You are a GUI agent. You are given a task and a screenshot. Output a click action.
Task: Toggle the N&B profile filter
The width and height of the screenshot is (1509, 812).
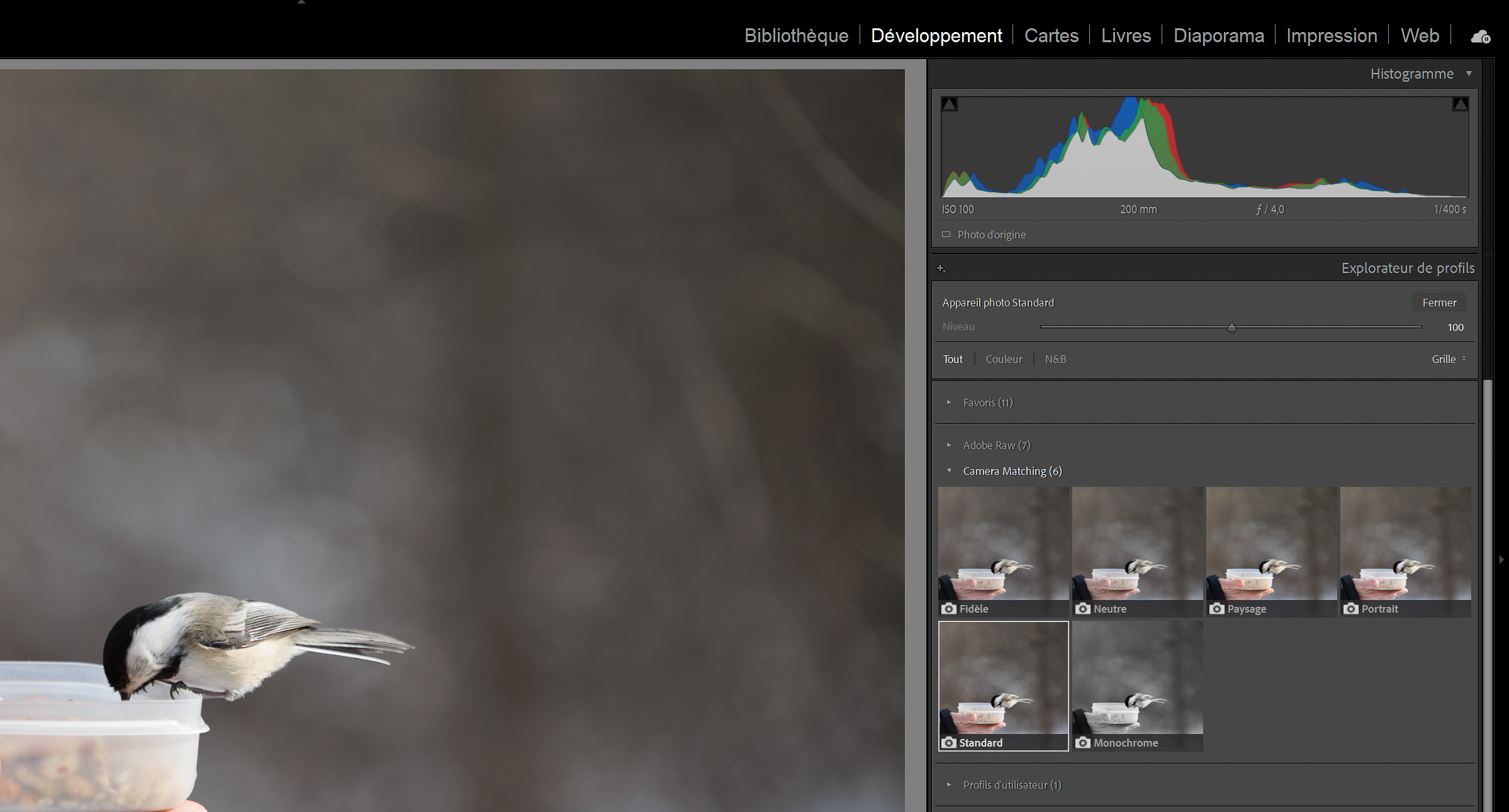point(1055,359)
